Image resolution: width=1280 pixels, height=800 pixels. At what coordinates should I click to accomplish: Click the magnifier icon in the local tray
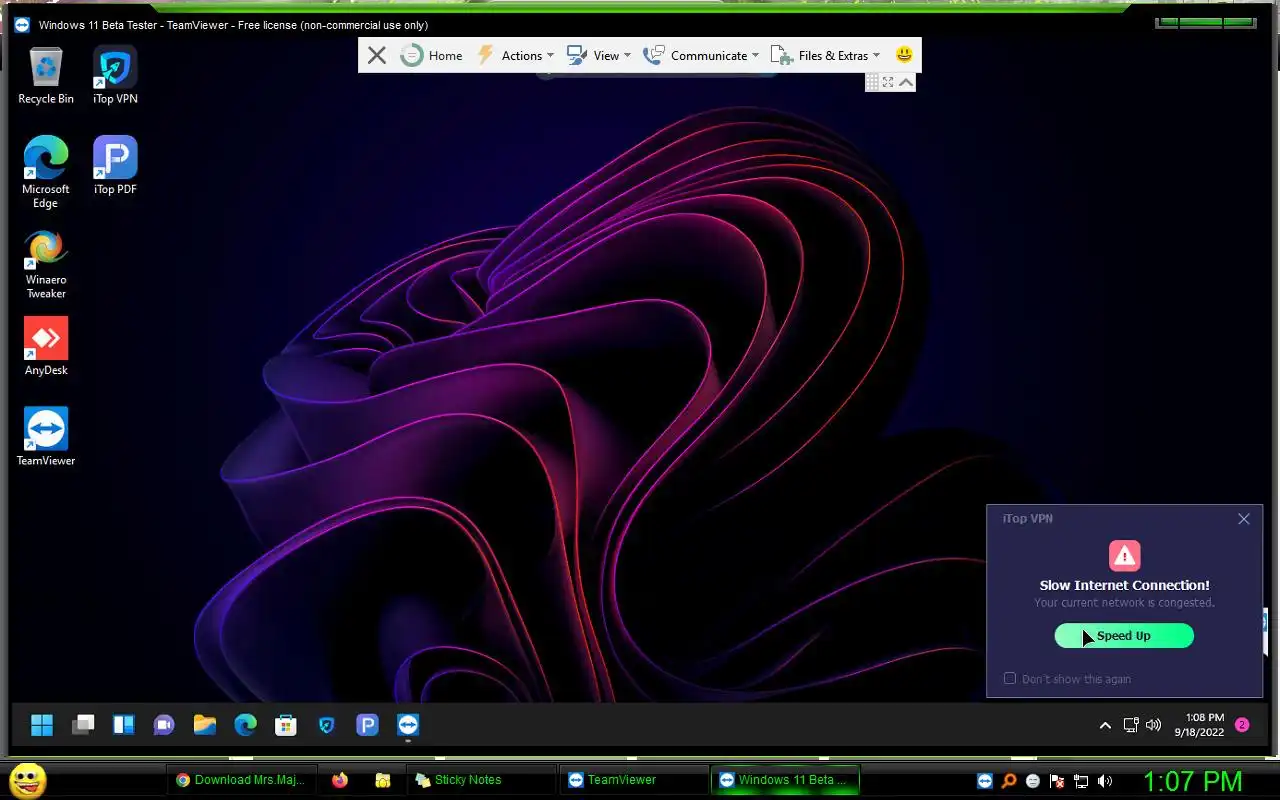(1010, 781)
